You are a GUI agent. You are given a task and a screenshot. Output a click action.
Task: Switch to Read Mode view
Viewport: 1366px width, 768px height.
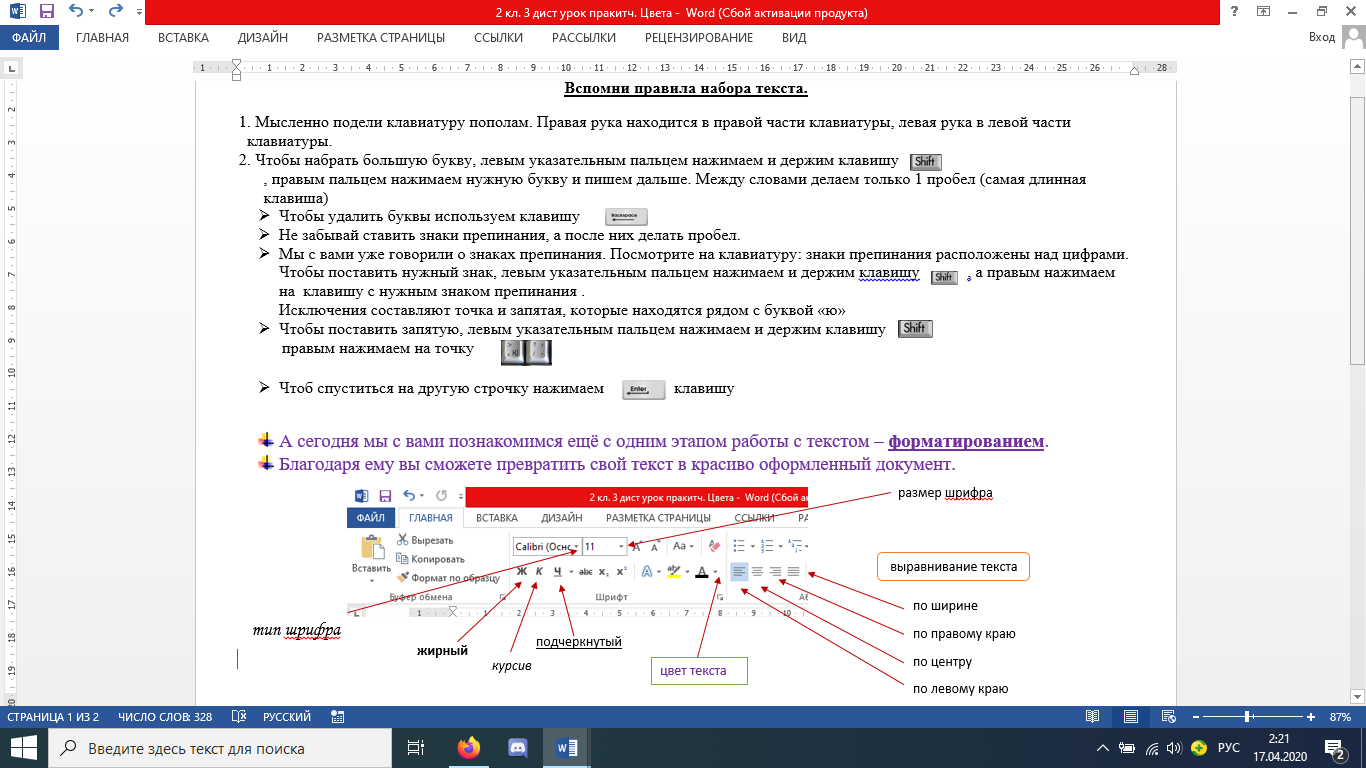pos(1093,717)
